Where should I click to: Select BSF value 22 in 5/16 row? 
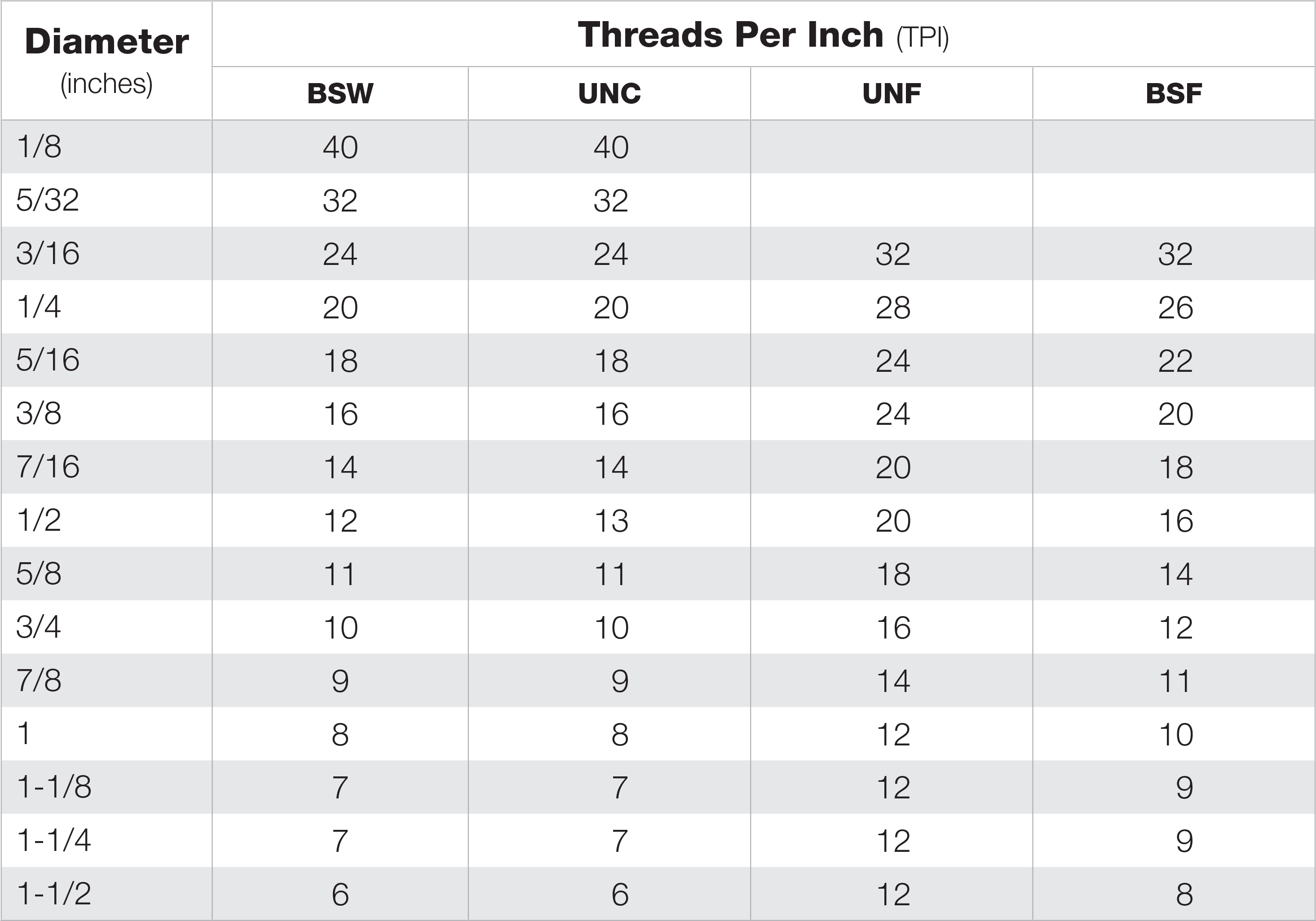pyautogui.click(x=1175, y=361)
